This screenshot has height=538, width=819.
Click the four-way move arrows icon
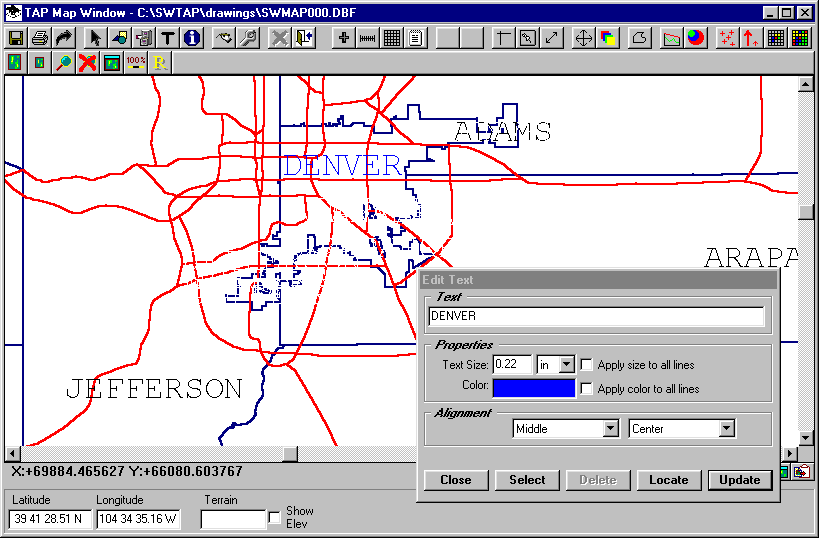(x=583, y=38)
